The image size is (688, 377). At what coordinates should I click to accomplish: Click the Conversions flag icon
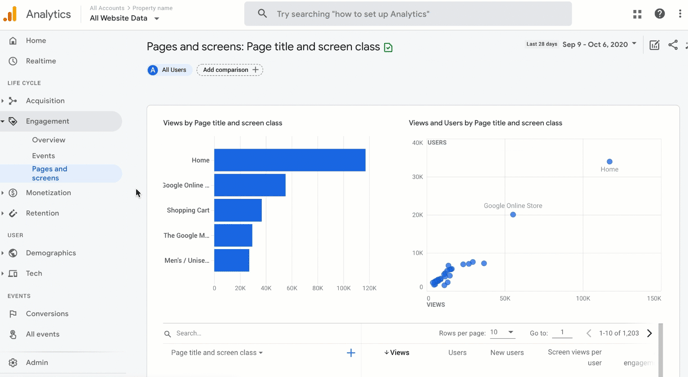tap(13, 314)
